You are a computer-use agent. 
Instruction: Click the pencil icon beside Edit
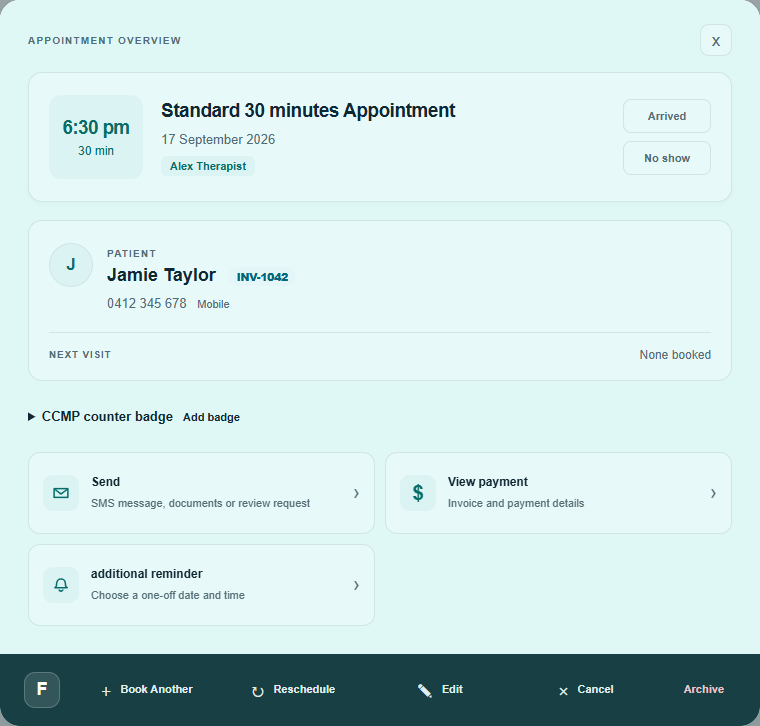coord(425,691)
